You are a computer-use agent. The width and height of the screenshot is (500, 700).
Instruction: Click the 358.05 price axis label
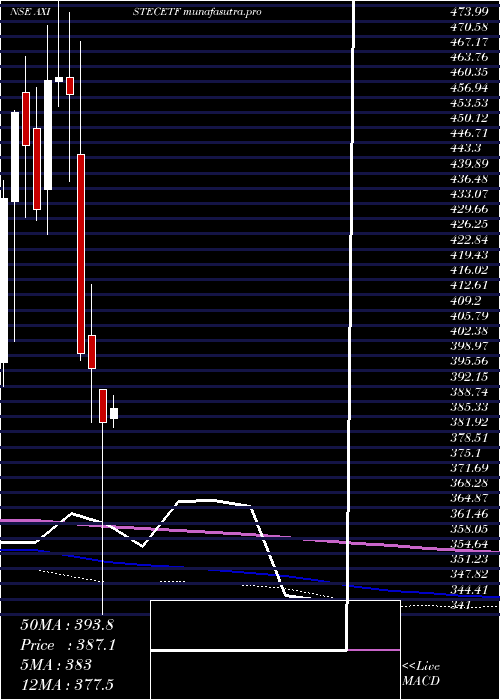468,529
